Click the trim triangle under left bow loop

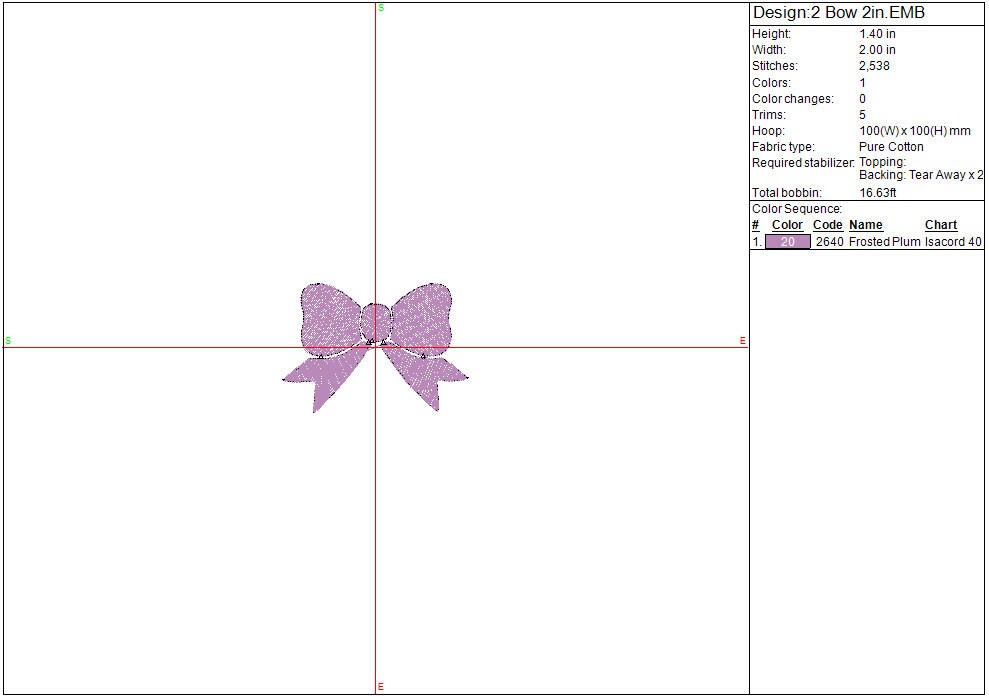[321, 355]
